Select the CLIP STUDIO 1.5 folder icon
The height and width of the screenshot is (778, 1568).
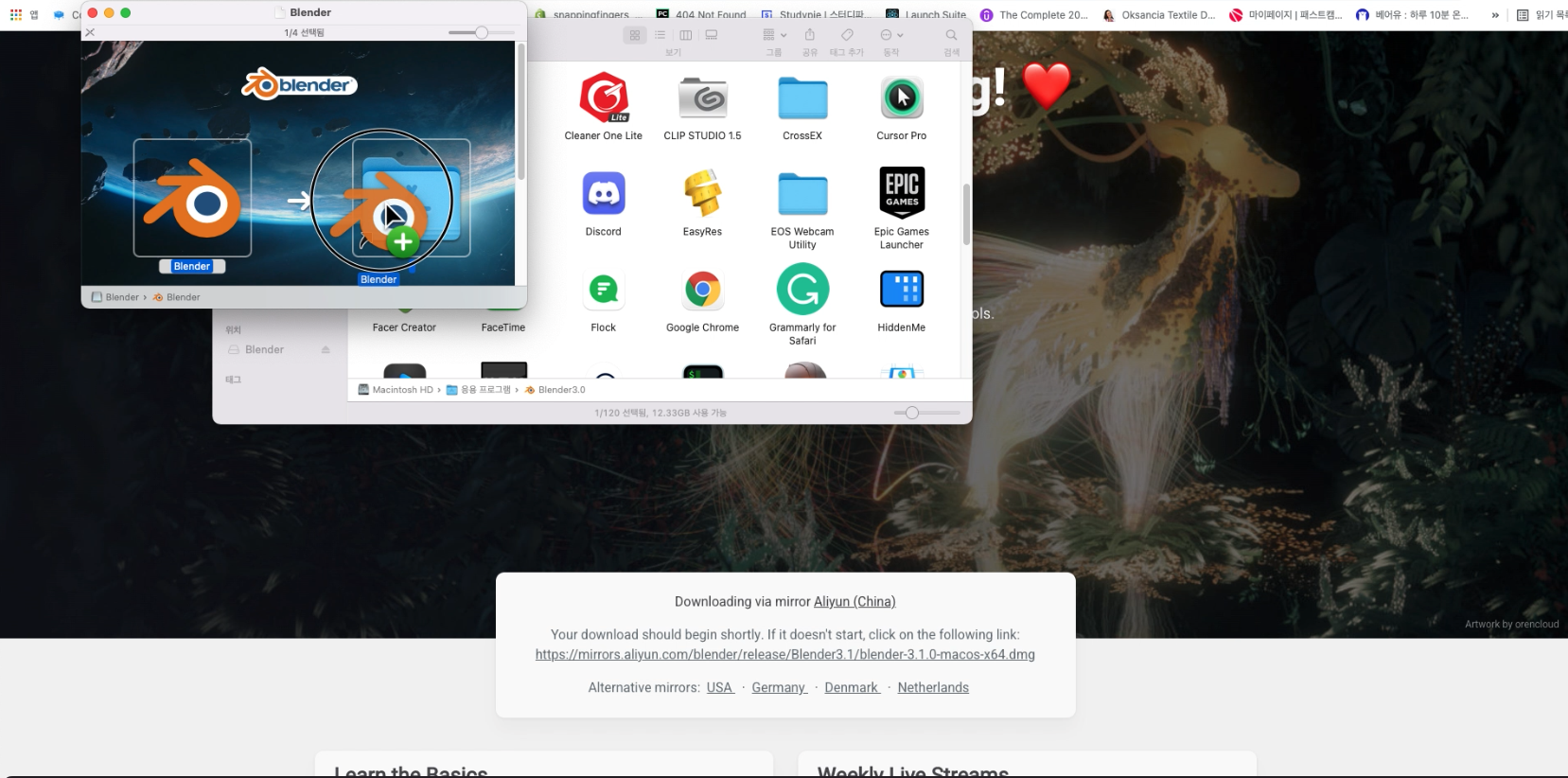pos(702,97)
